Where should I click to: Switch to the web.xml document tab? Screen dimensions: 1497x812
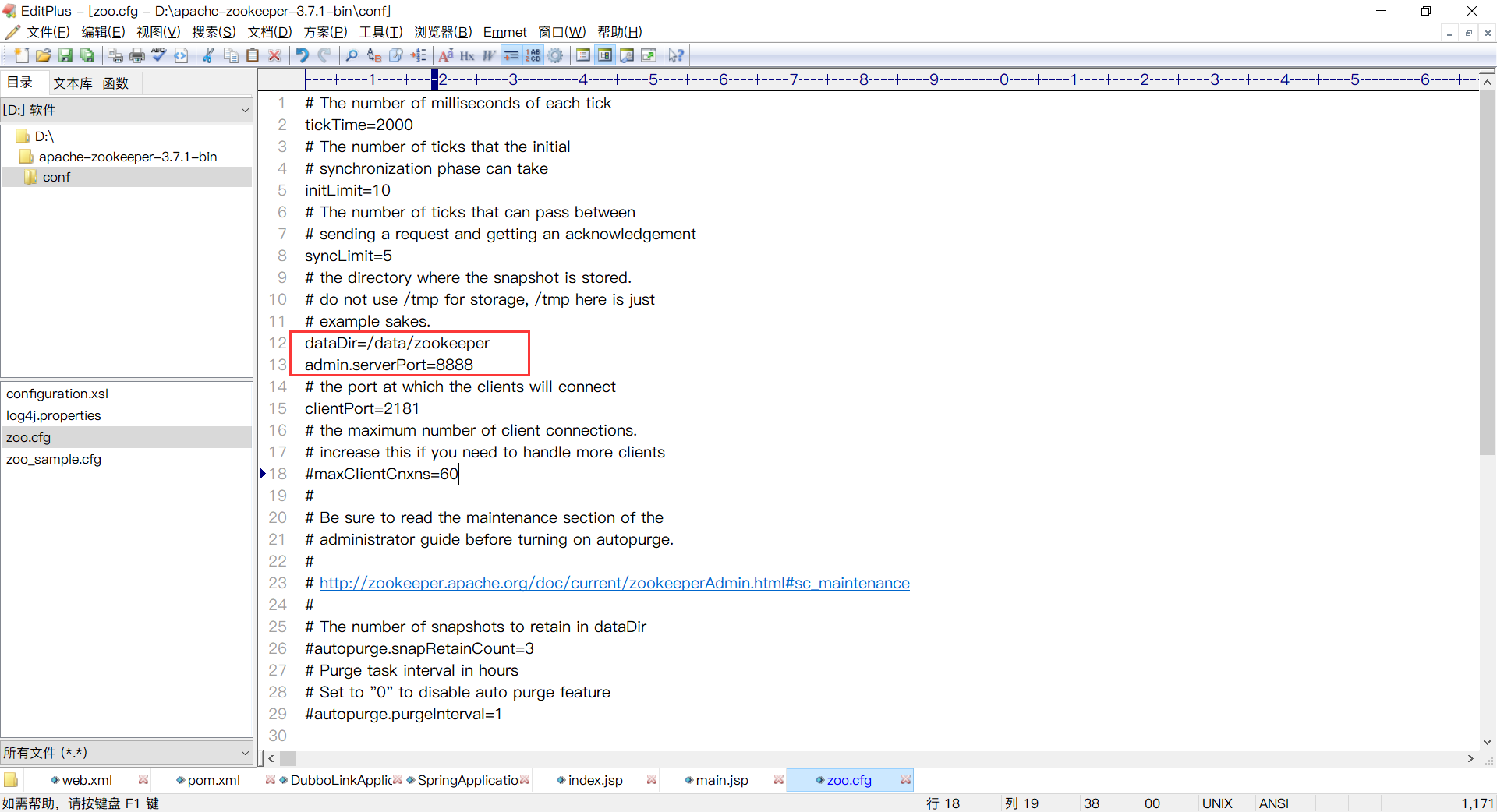[87, 780]
